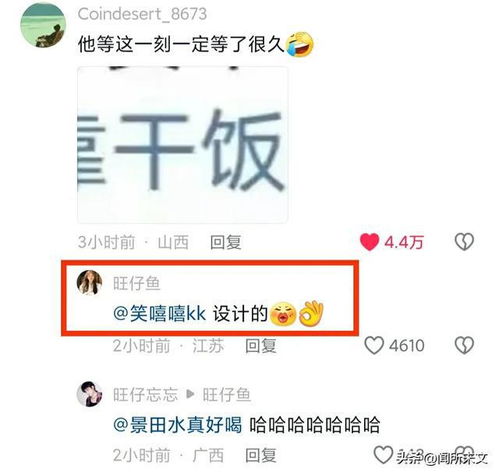Like 旺仔鱼's comment with 4610 likes
Image resolution: width=499 pixels, height=476 pixels.
(x=374, y=345)
